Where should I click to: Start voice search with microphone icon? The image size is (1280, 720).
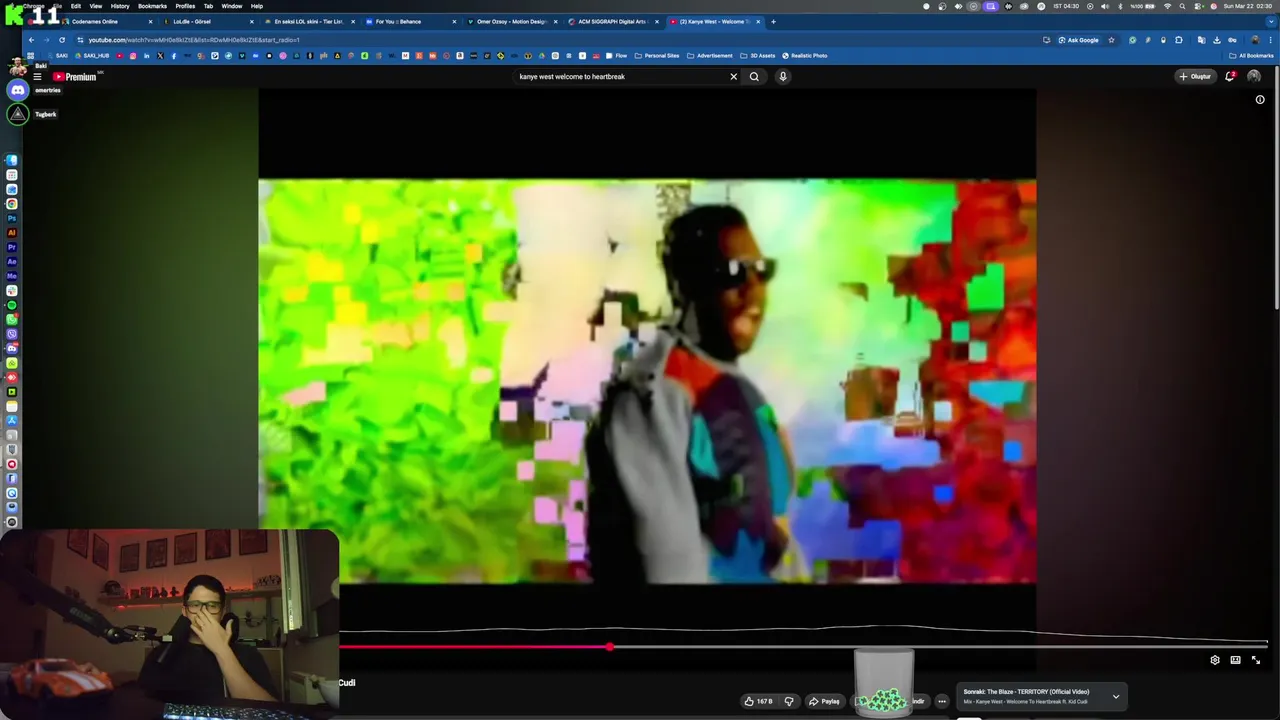(783, 76)
